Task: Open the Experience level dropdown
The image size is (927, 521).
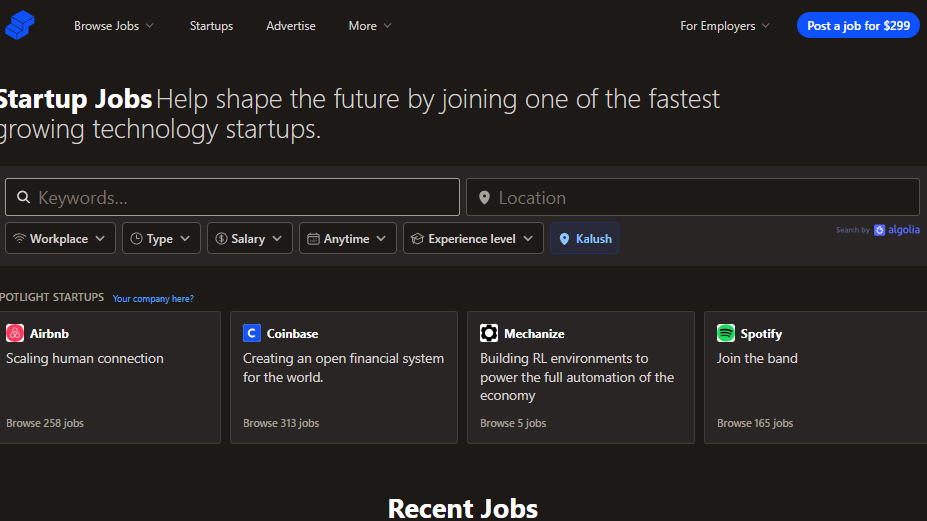Action: pyautogui.click(x=473, y=238)
